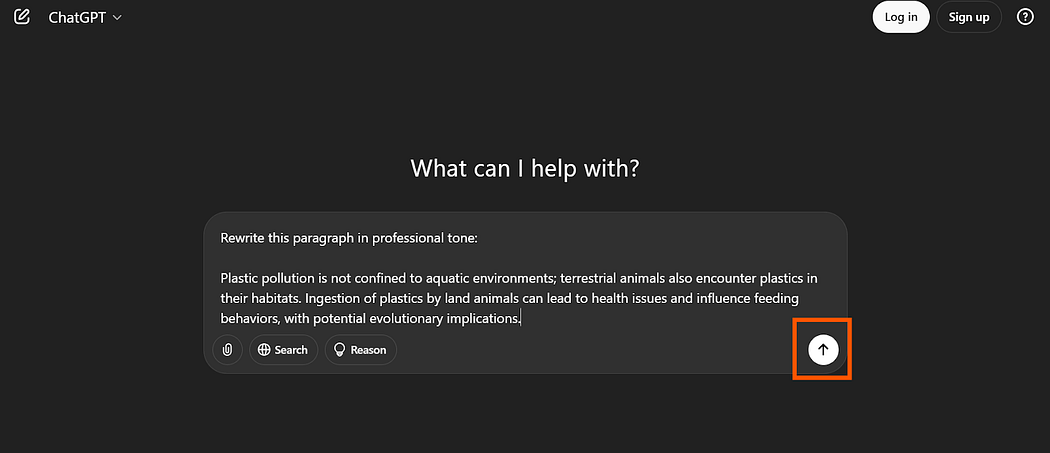
Task: Click the Log in button
Action: (901, 17)
